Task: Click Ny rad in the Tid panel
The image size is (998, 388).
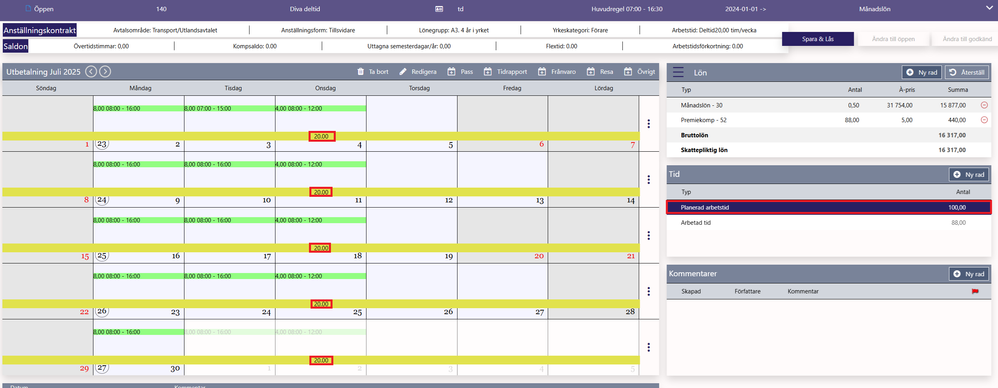Action: pyautogui.click(x=969, y=174)
